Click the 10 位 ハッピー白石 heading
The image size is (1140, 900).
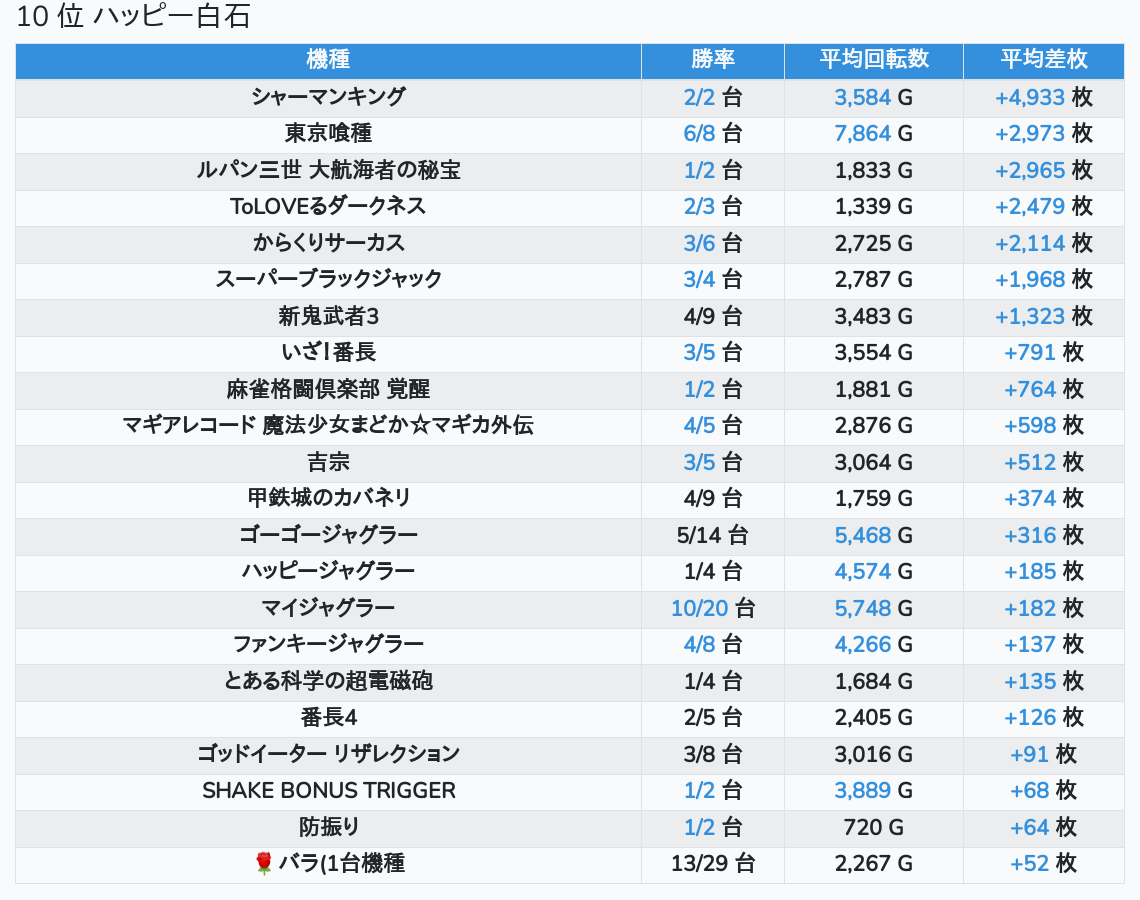coord(133,17)
